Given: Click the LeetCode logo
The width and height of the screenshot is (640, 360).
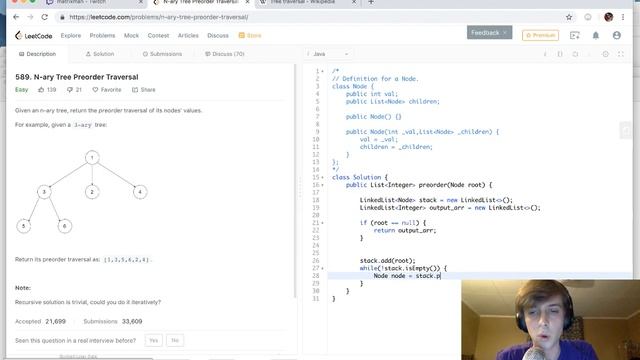Looking at the screenshot, I should (x=33, y=36).
